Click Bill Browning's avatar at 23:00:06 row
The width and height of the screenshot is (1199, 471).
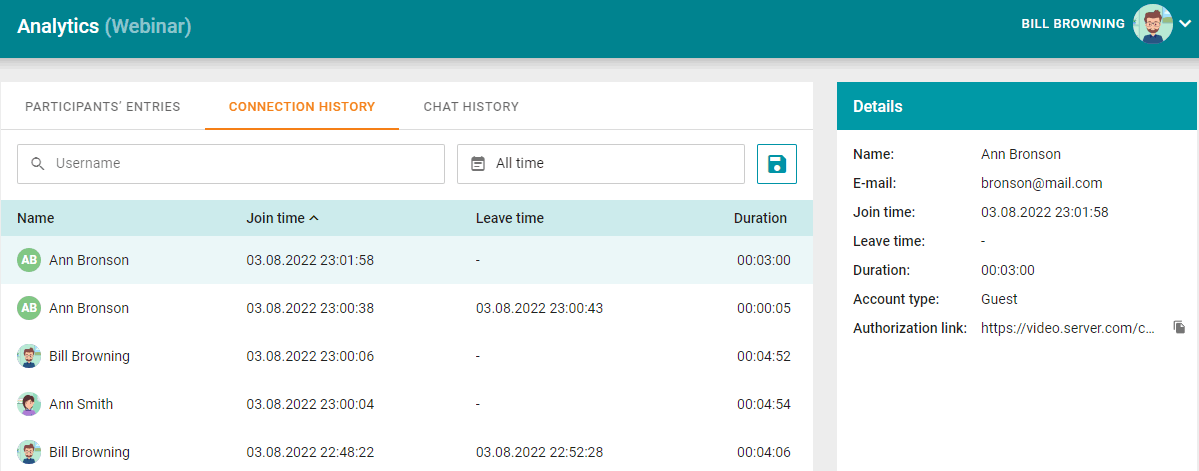tap(30, 356)
